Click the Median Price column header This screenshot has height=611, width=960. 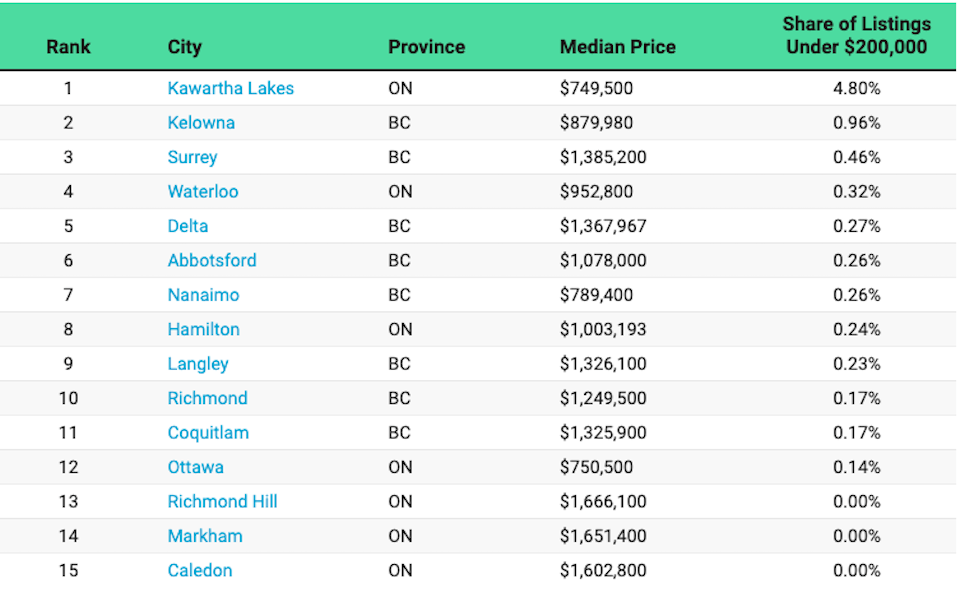pos(617,47)
